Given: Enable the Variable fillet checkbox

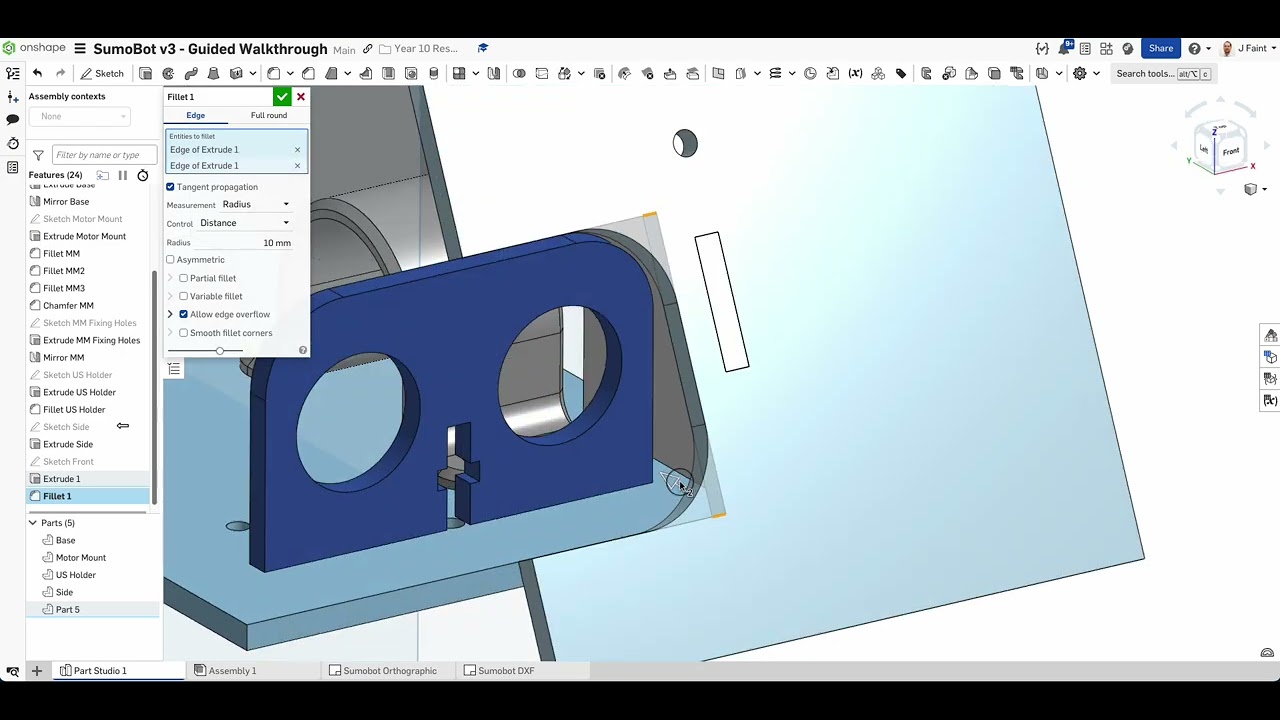Looking at the screenshot, I should click(183, 296).
